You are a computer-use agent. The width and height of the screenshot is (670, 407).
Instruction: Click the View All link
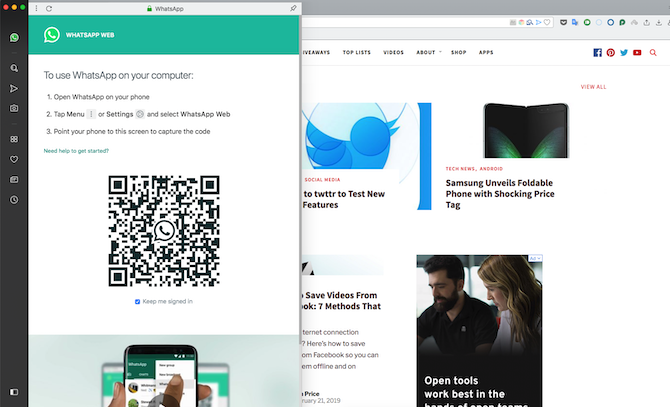point(593,87)
